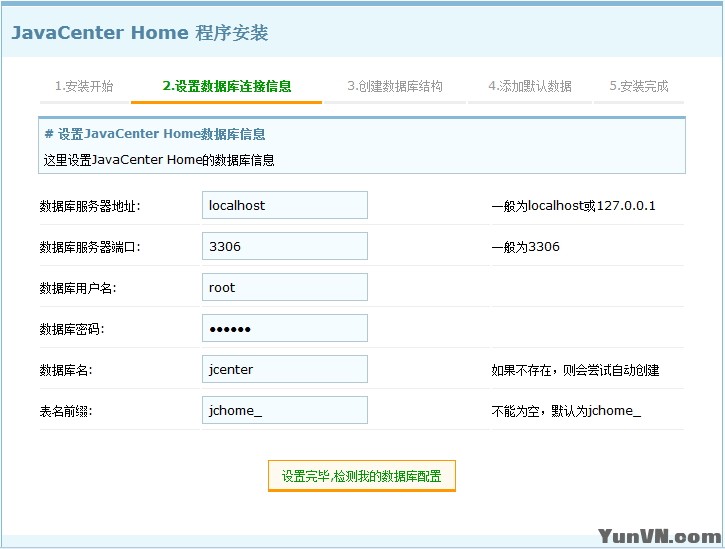
Task: Click hint text 一般为localhost或127.0.0.1
Action: coord(573,206)
